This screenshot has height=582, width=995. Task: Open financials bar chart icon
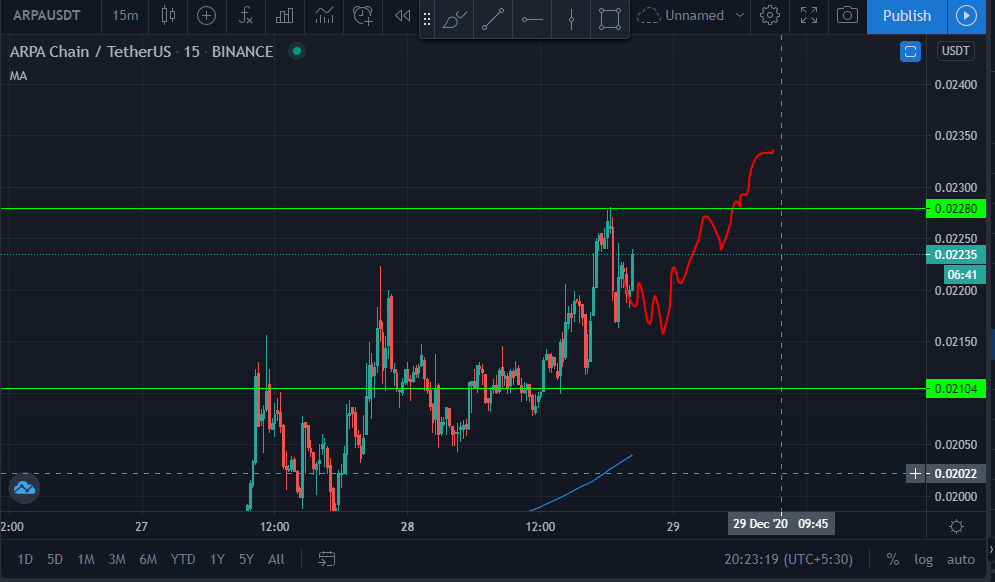284,15
